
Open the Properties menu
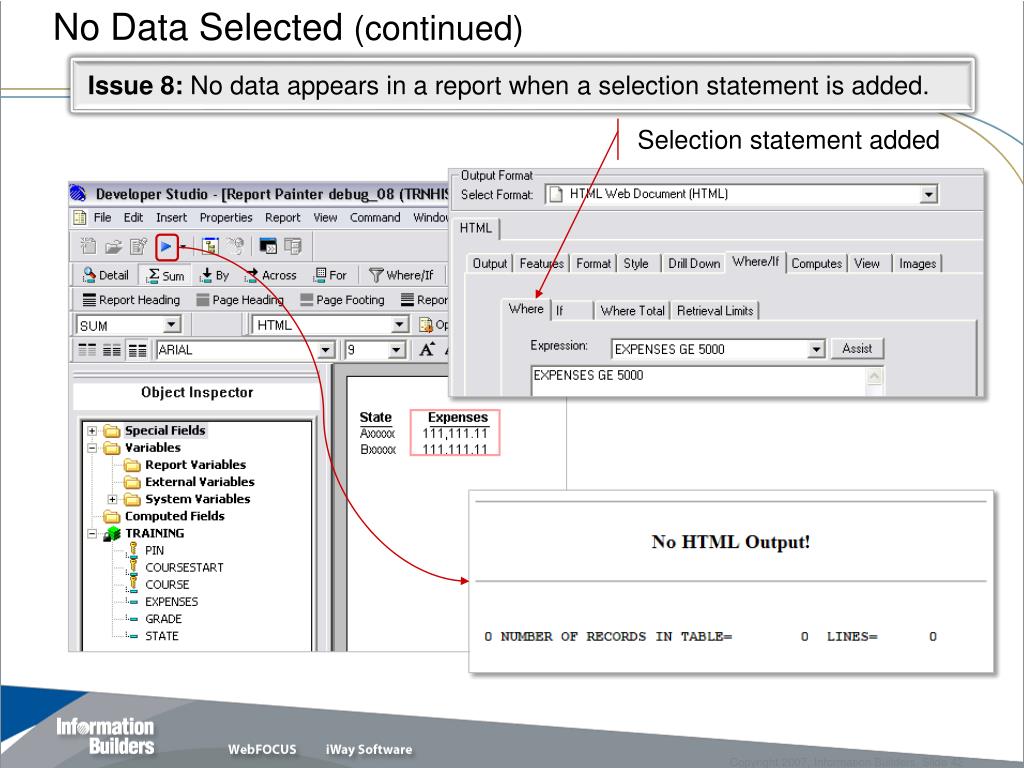click(x=226, y=217)
